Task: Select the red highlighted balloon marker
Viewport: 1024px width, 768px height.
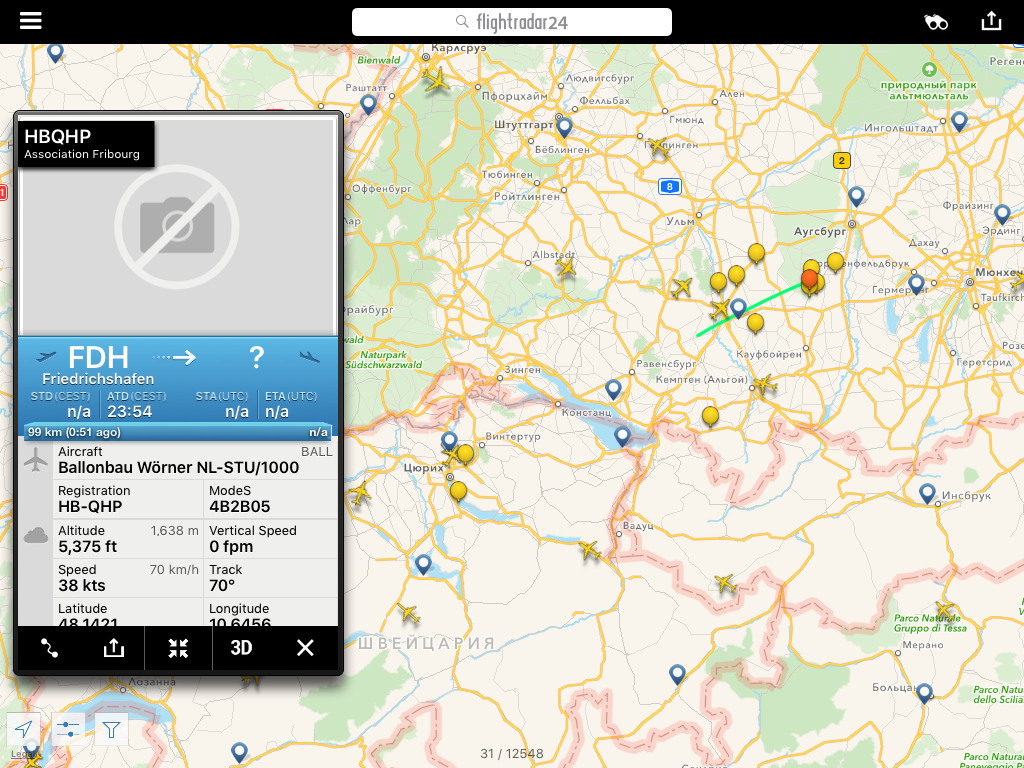Action: pos(809,279)
